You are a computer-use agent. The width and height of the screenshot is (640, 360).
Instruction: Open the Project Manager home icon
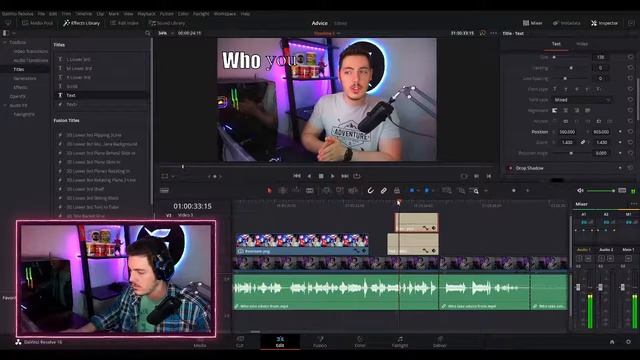[612, 342]
